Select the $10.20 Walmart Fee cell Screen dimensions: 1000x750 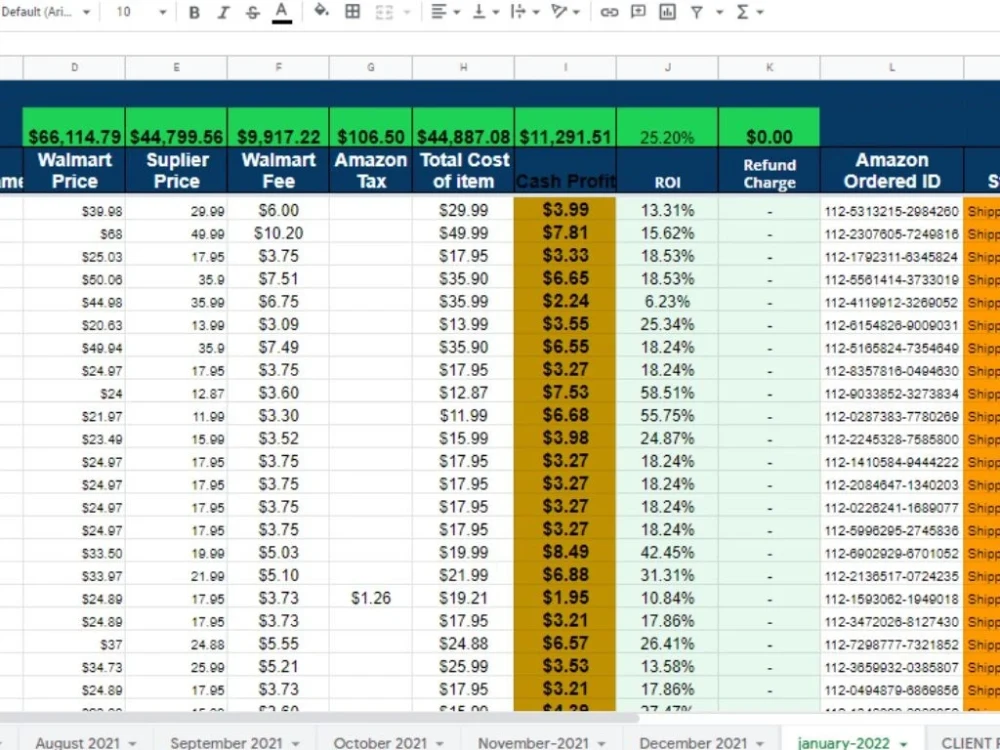click(278, 233)
